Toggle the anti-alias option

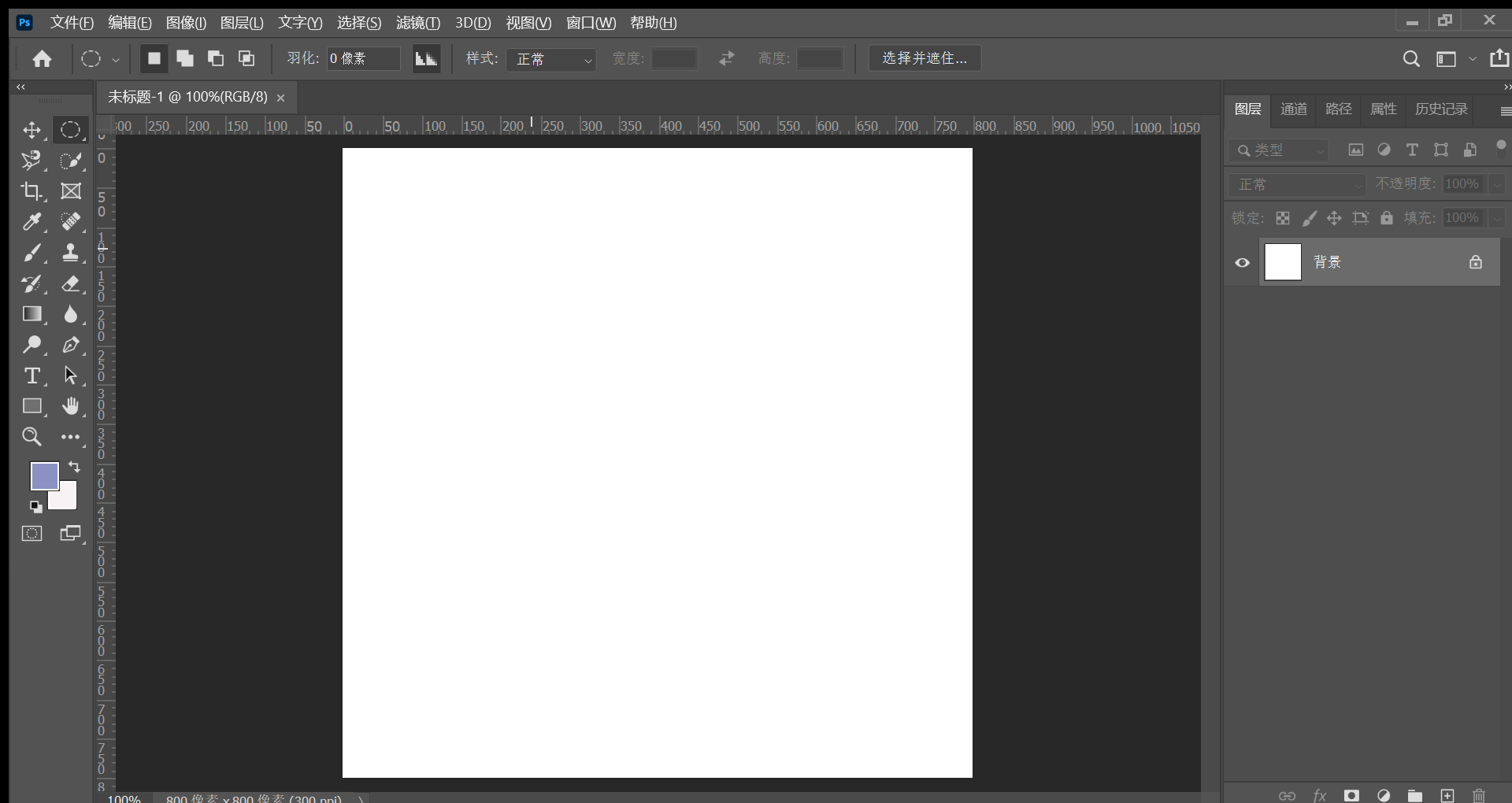click(426, 58)
